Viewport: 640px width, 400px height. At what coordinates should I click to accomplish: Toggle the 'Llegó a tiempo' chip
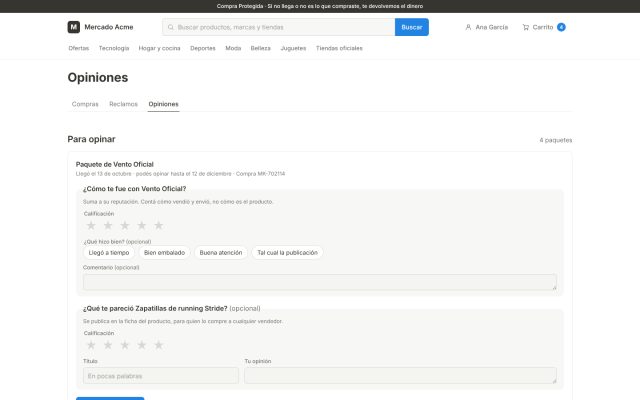pos(109,253)
